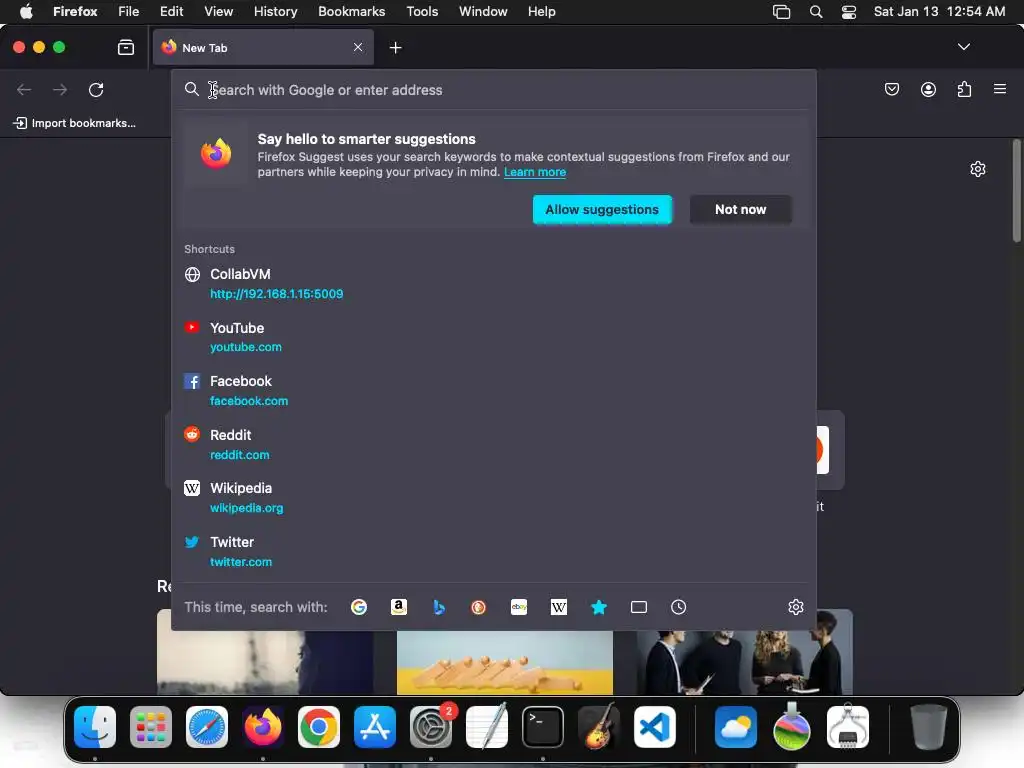Open App Store from the dock
Image resolution: width=1024 pixels, height=768 pixels.
click(375, 727)
